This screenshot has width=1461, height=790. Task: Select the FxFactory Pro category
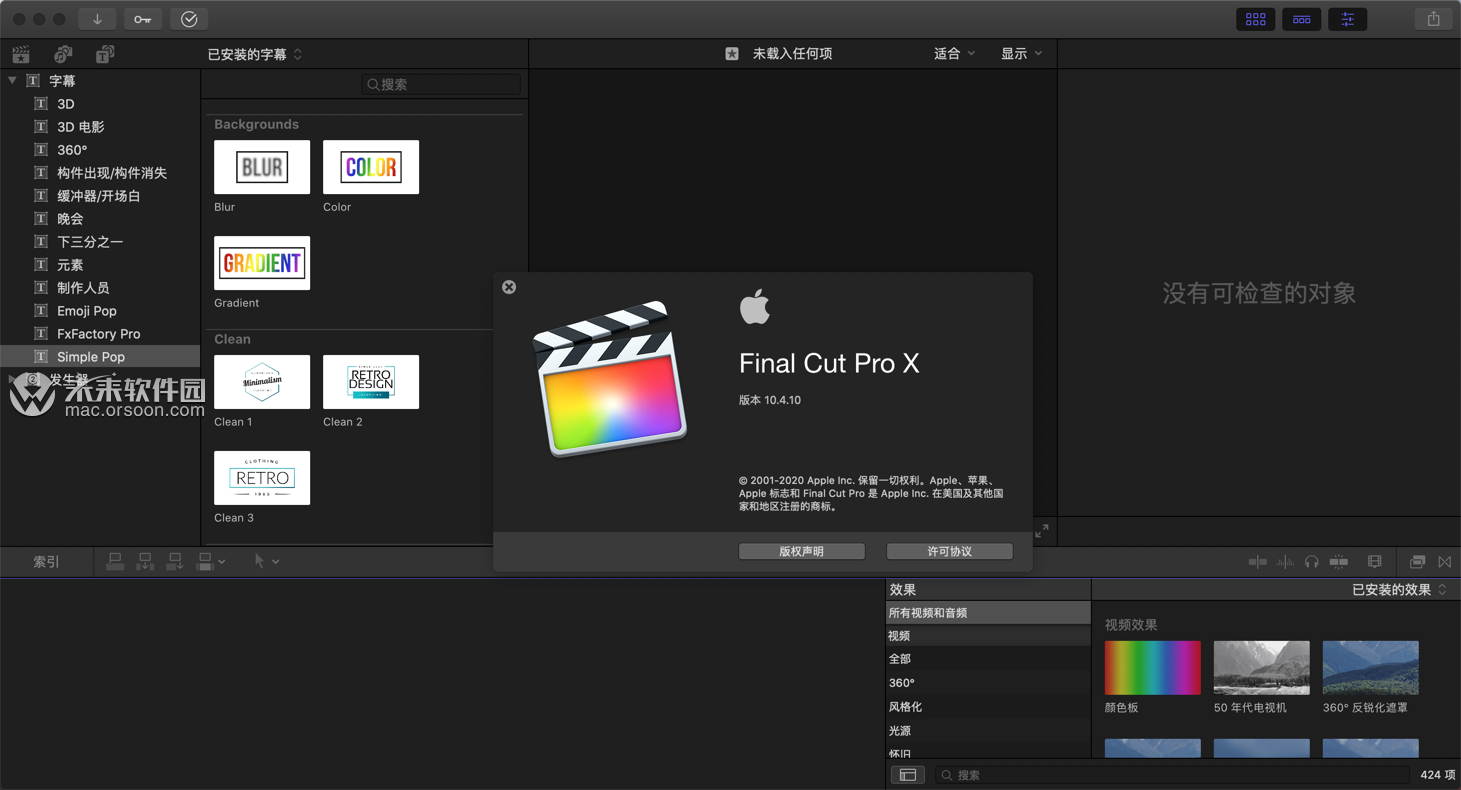coord(100,334)
